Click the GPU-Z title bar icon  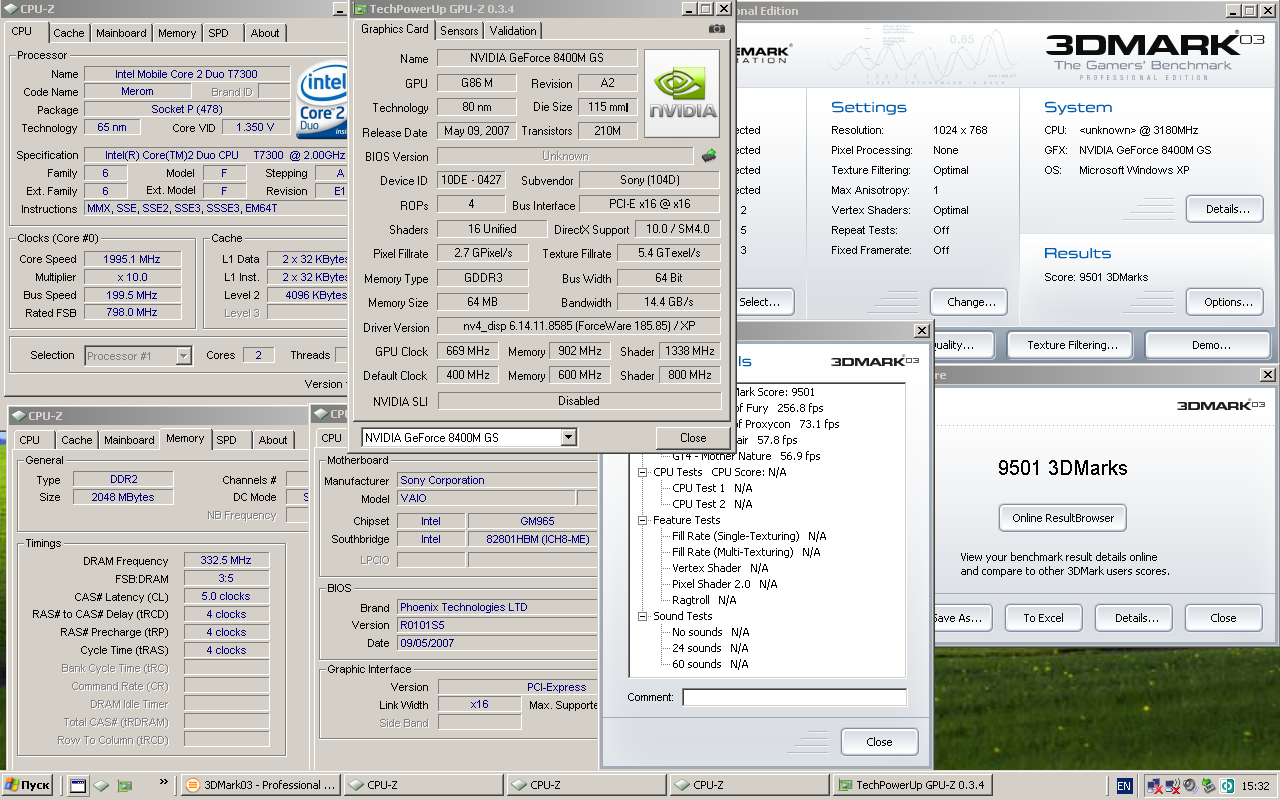coord(360,9)
